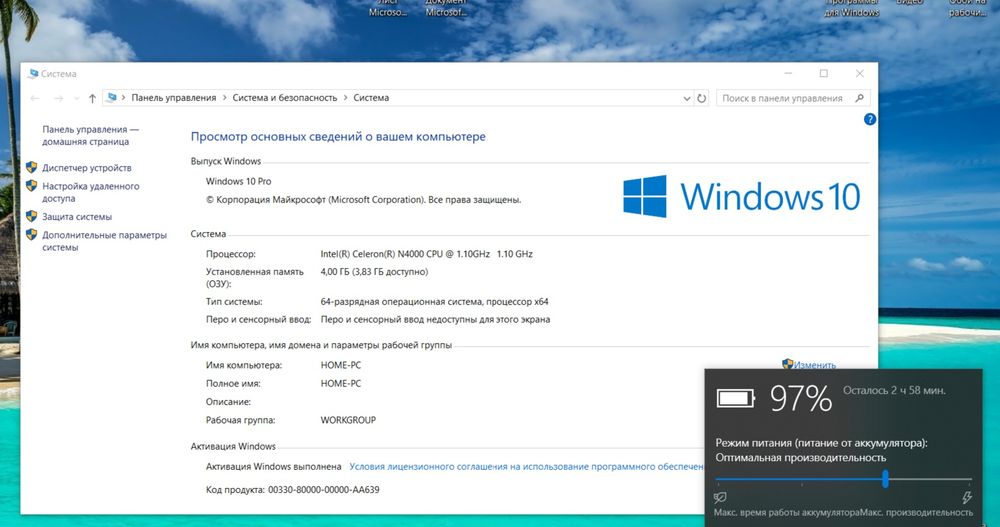Click the Осталось 2 ч 58 мин. text
Viewport: 1000px width, 527px height.
[894, 390]
